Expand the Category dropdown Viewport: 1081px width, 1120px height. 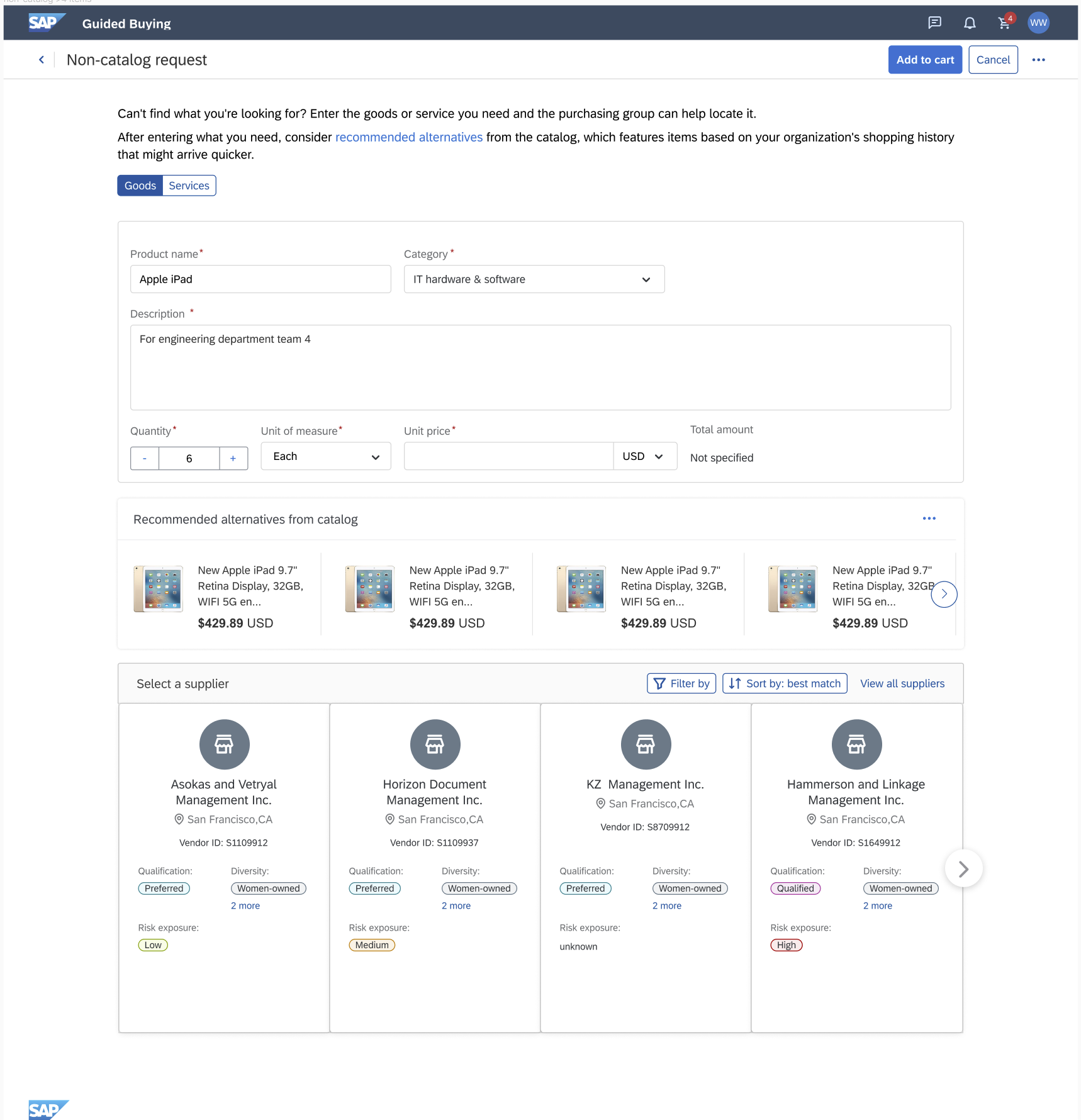(534, 279)
